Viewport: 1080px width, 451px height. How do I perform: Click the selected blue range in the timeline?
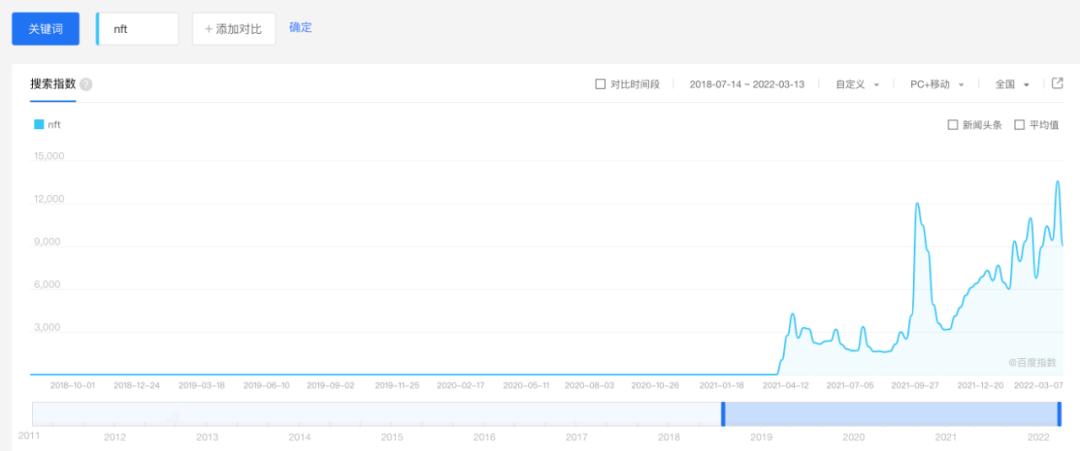pyautogui.click(x=890, y=413)
